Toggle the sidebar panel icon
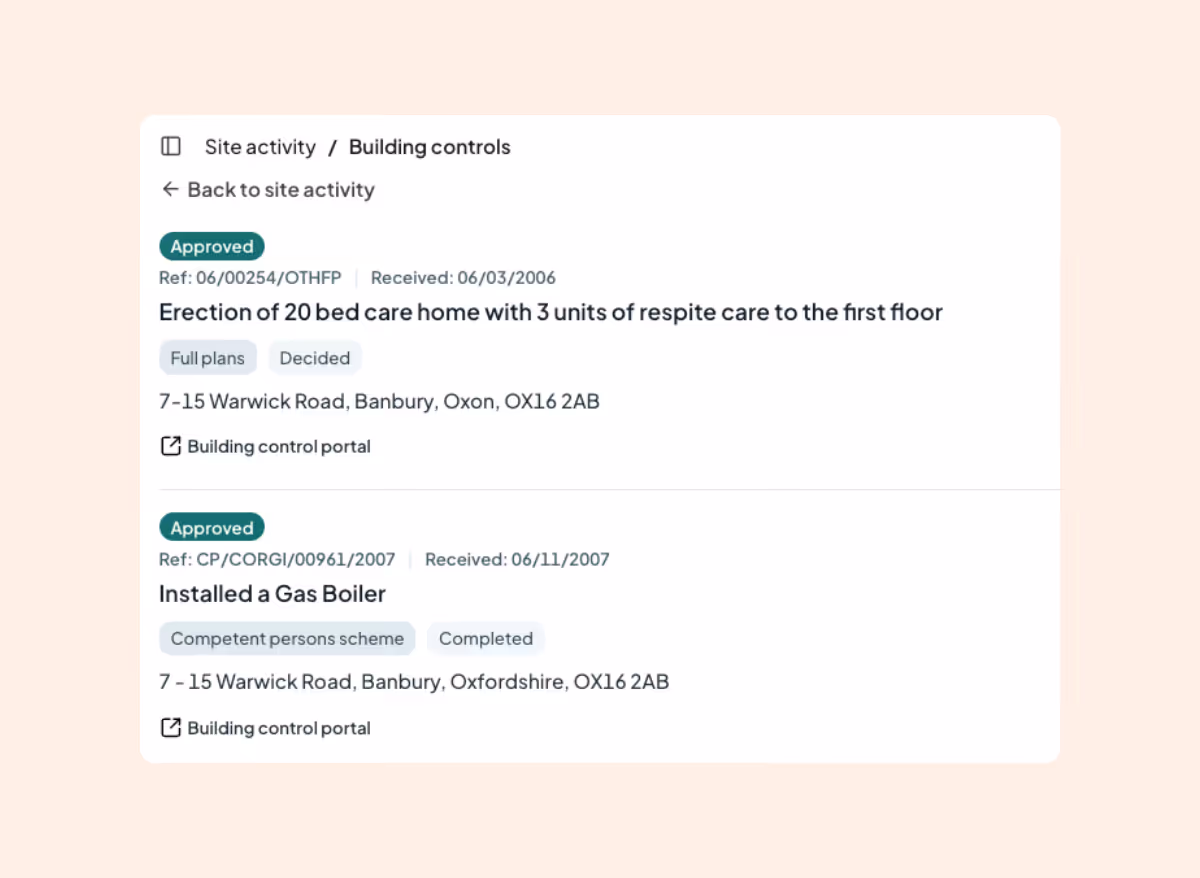The image size is (1200, 878). coord(170,146)
